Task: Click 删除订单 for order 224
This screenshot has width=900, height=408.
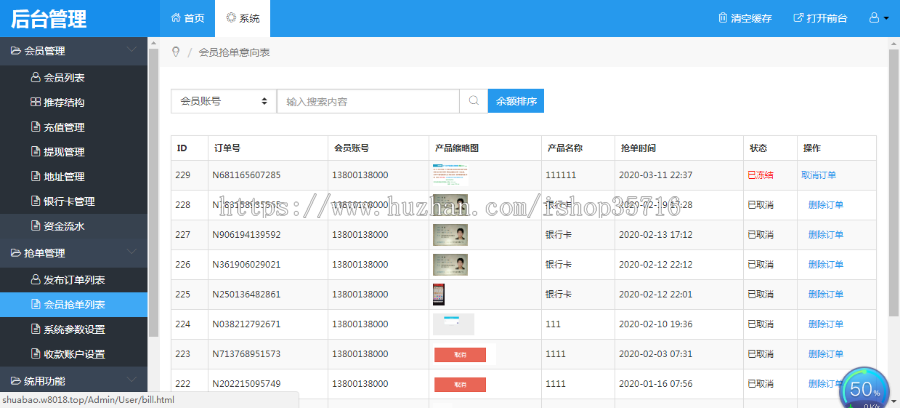Action: 826,324
